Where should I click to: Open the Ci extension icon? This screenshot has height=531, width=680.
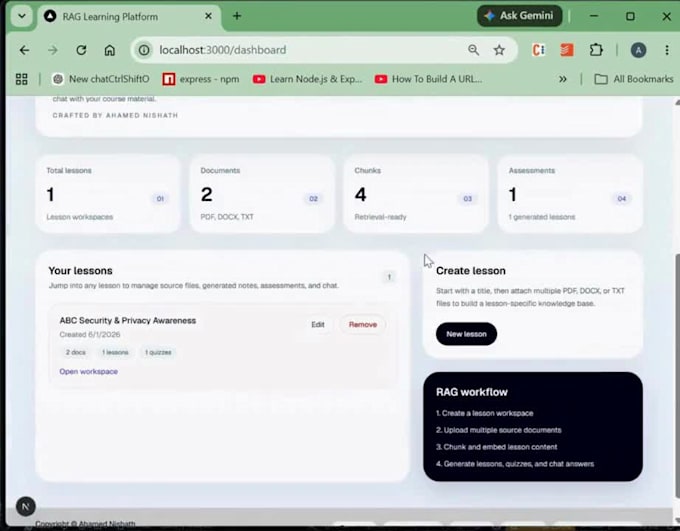point(539,50)
